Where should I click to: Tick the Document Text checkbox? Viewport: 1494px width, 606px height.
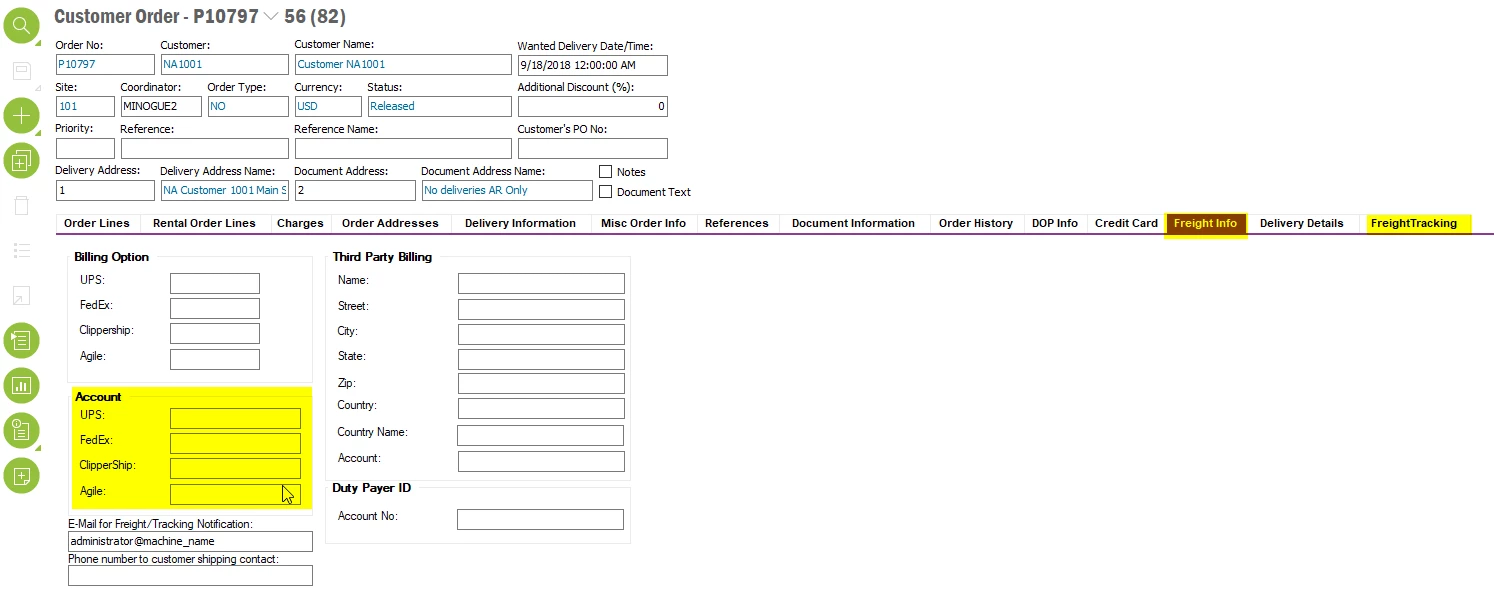click(605, 192)
